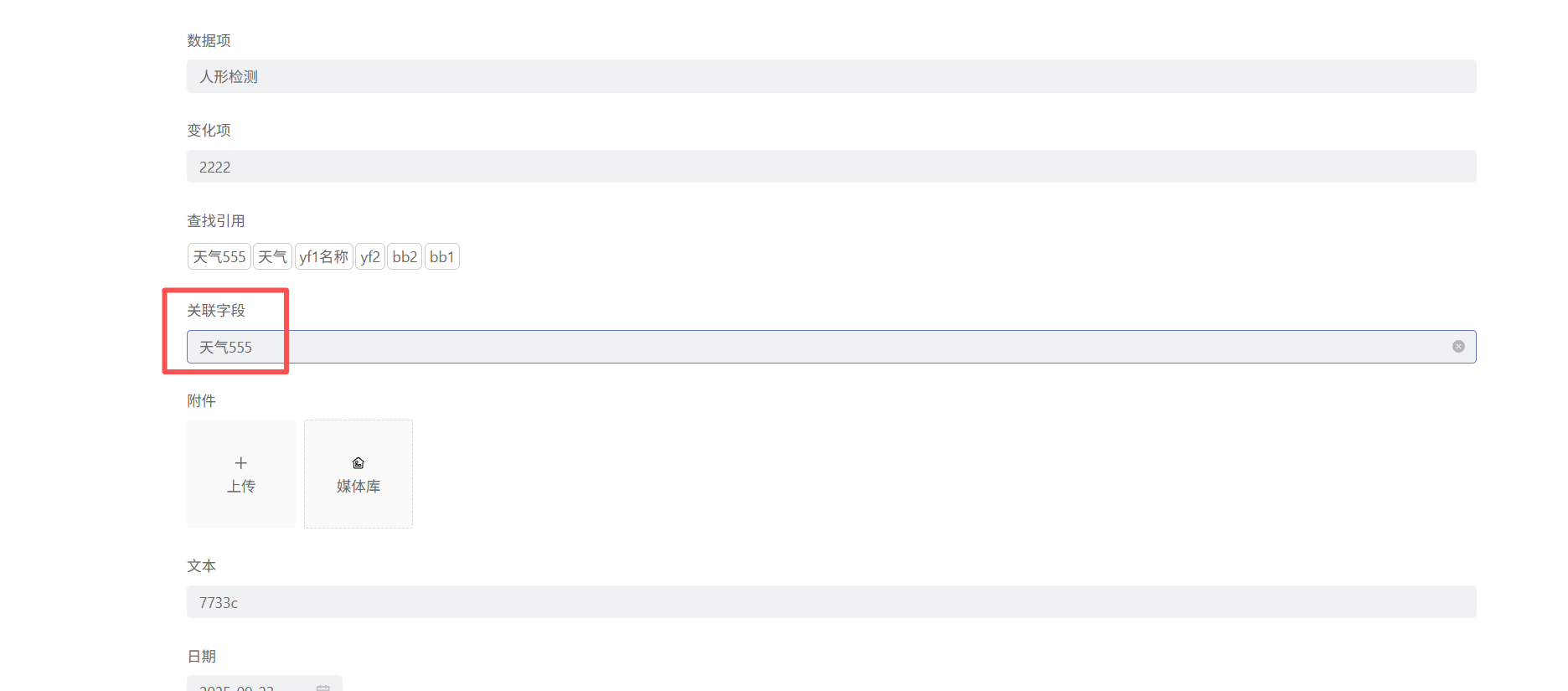Screen dimensions: 1568x691
Task: Focus the 数据项 field containing 人形检测
Action: click(x=831, y=76)
